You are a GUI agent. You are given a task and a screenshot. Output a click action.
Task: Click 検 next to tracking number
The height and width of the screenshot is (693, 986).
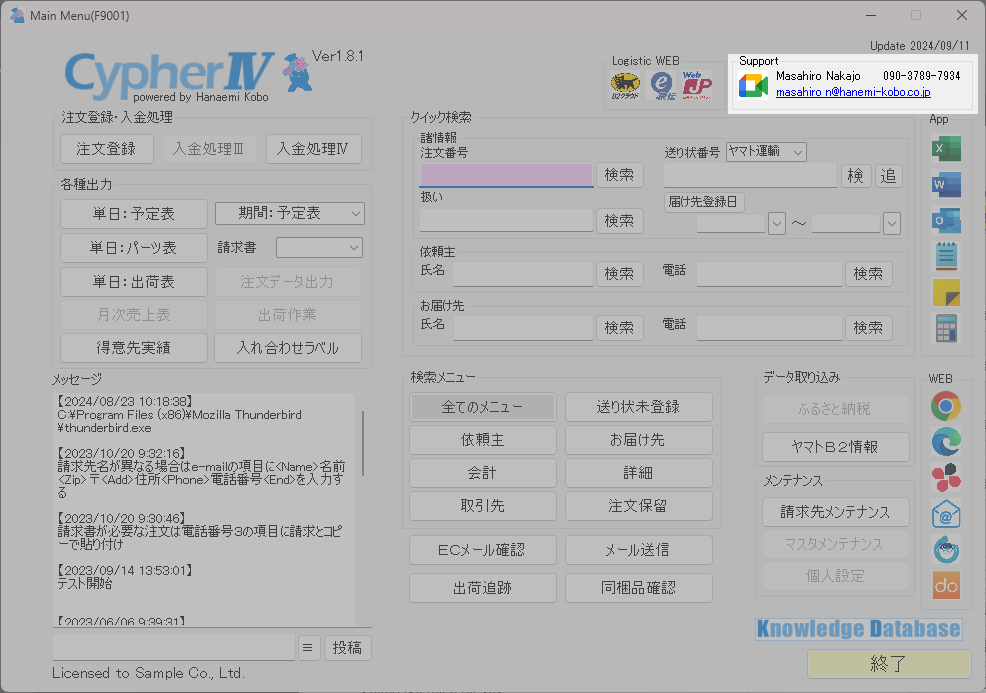[856, 175]
